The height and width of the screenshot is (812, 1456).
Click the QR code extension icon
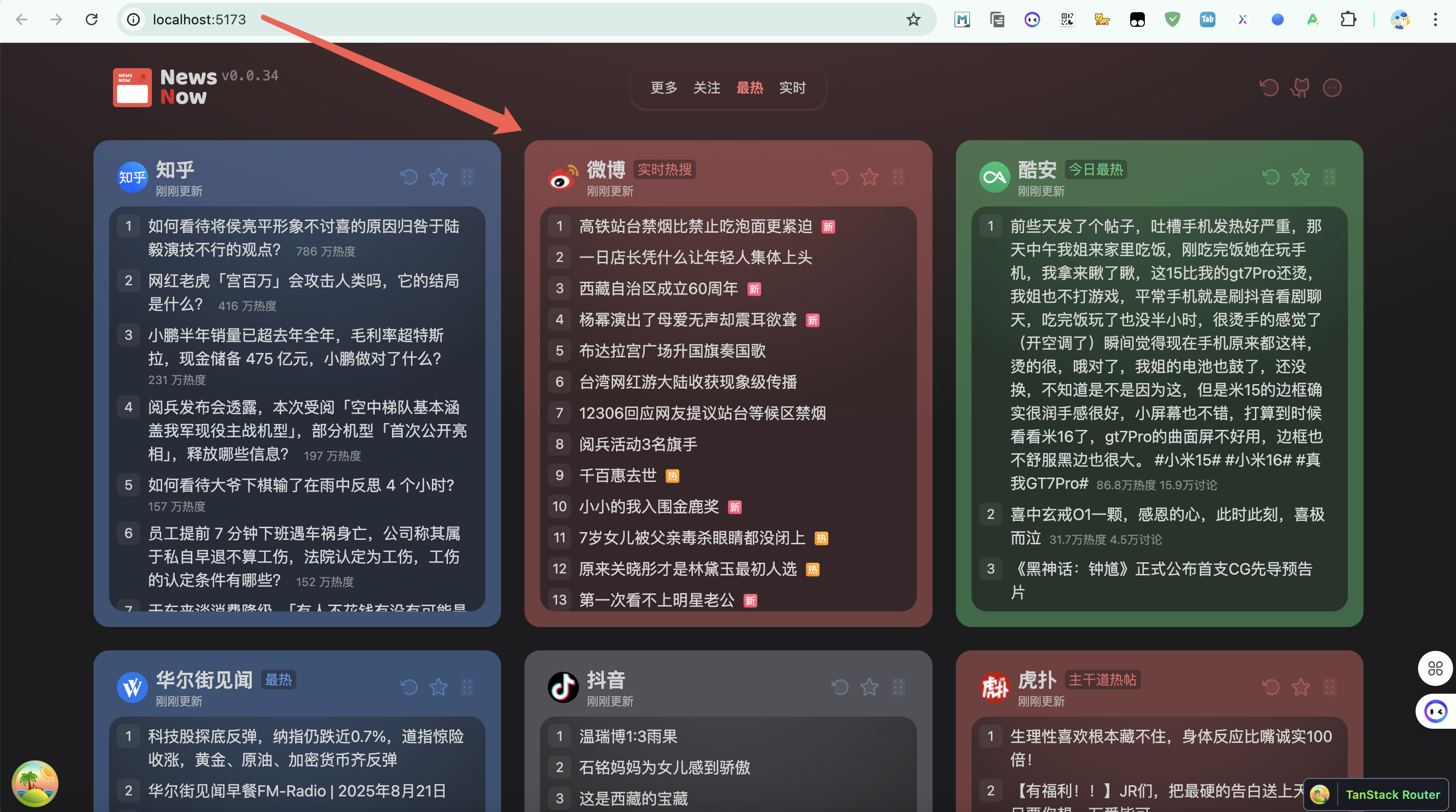click(1067, 20)
